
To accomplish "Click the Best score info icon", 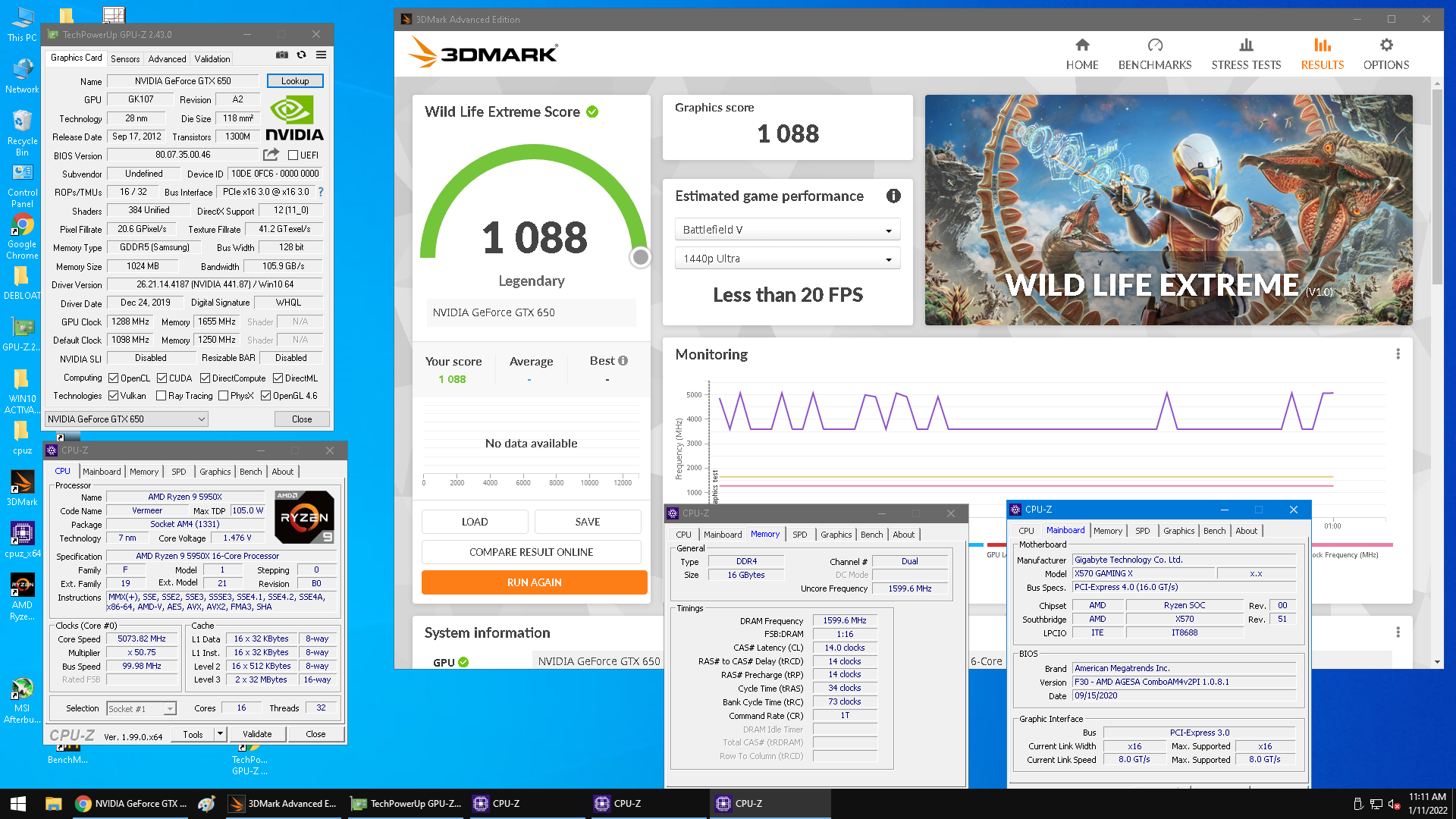I will [x=623, y=361].
